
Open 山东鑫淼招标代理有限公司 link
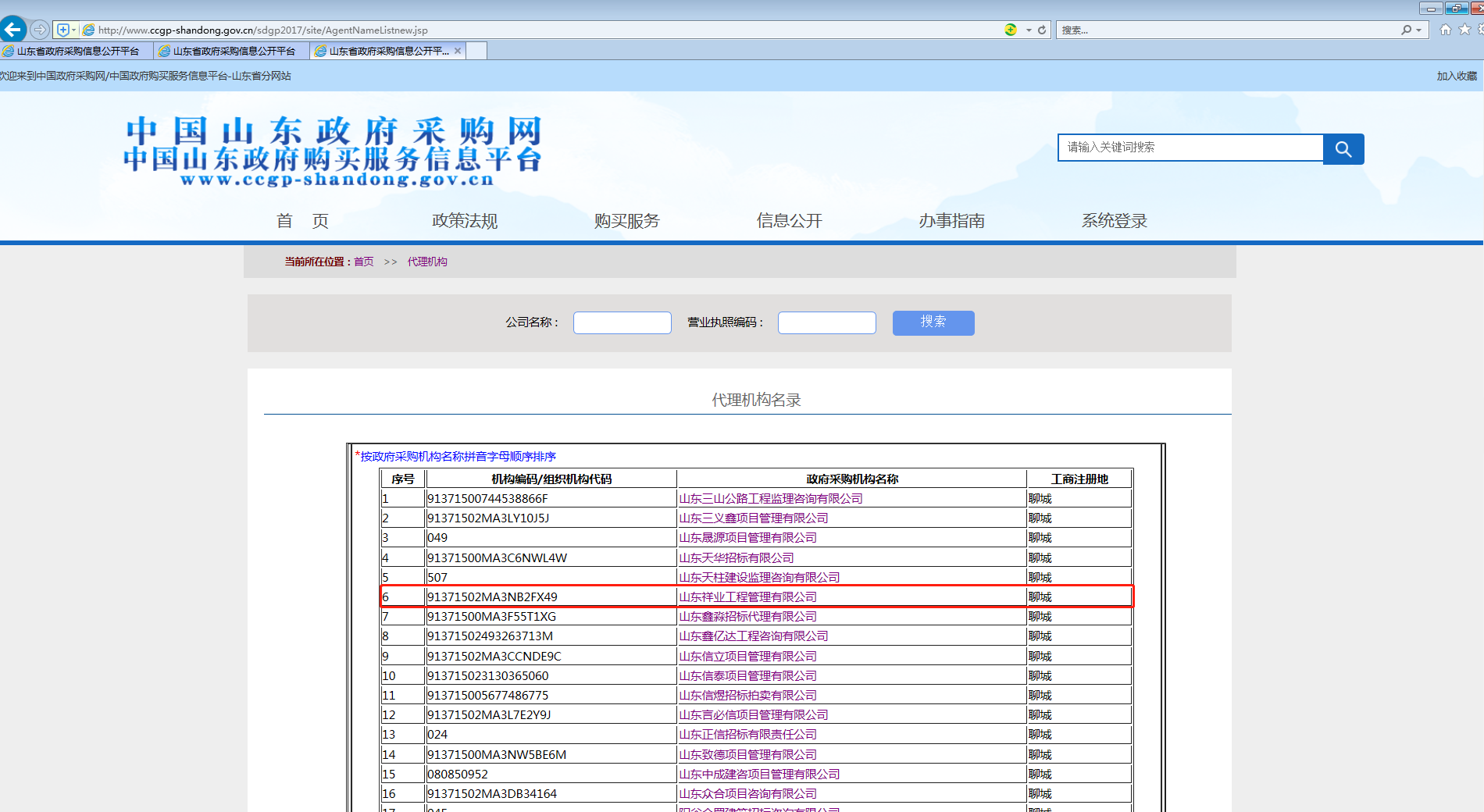coord(747,617)
